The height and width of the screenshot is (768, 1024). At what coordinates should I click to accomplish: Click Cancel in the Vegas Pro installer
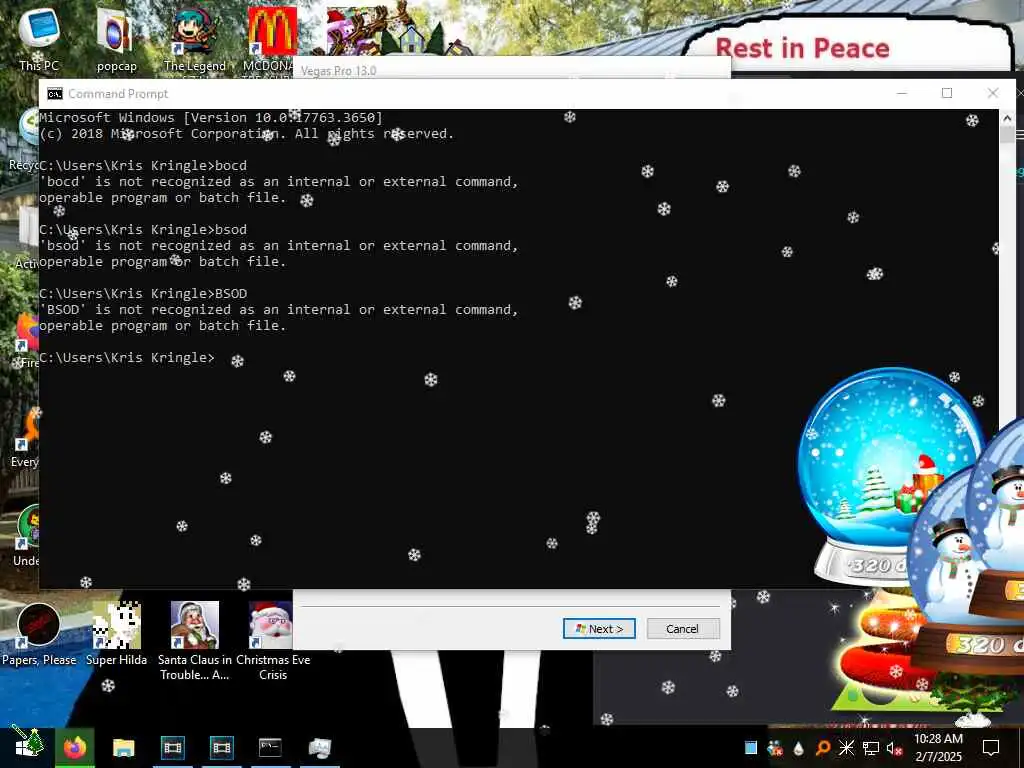pyautogui.click(x=682, y=628)
